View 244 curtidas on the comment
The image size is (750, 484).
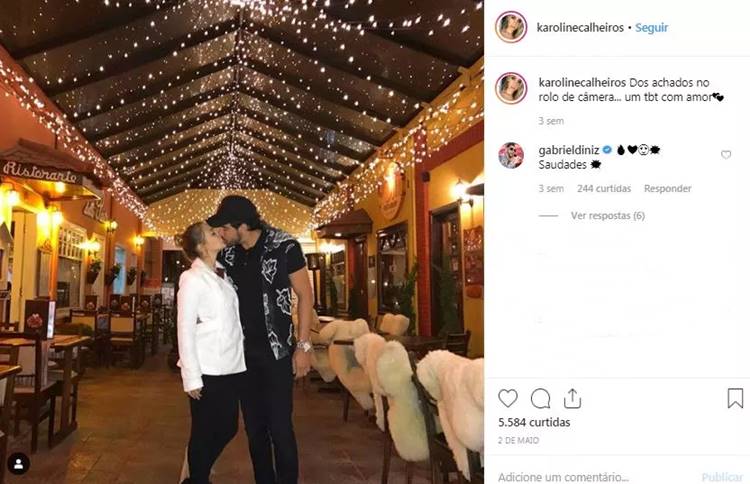[604, 188]
